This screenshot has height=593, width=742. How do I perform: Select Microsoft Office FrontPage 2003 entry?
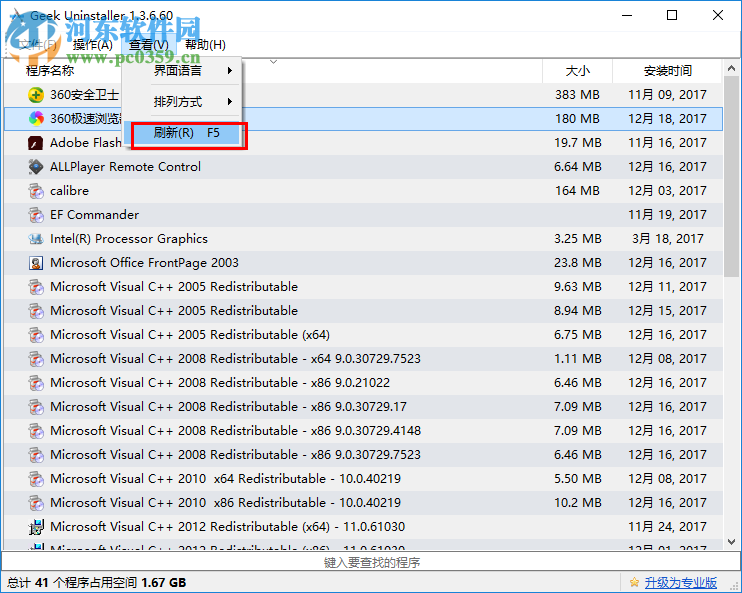(144, 263)
